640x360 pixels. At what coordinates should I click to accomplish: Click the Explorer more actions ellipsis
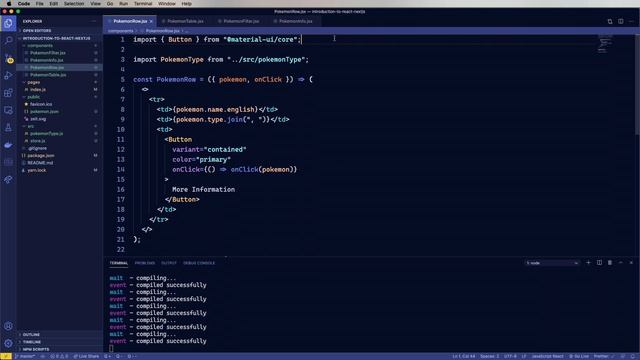pyautogui.click(x=94, y=21)
